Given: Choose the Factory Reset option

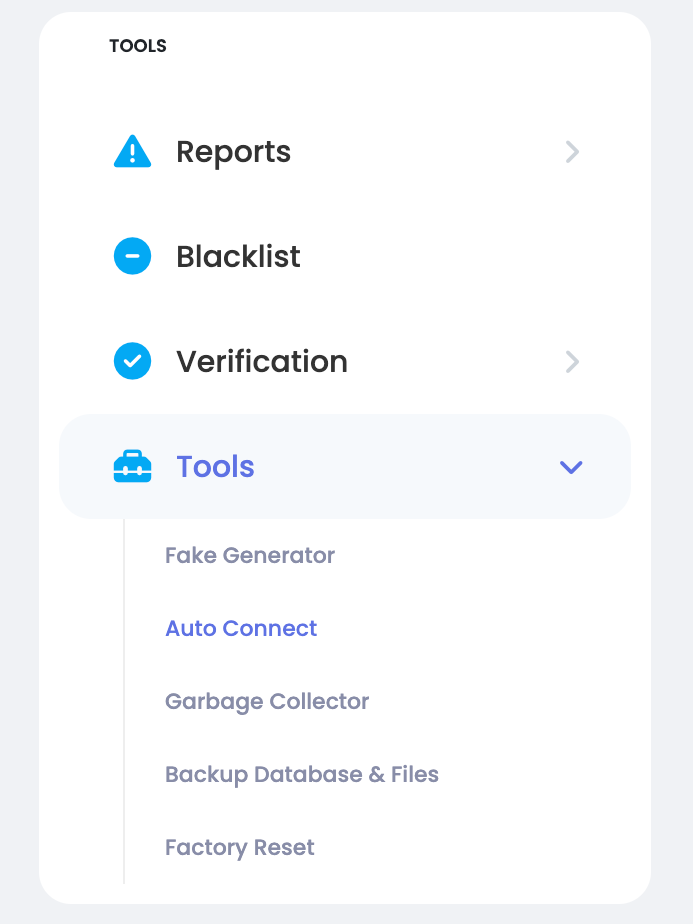Looking at the screenshot, I should pos(239,847).
